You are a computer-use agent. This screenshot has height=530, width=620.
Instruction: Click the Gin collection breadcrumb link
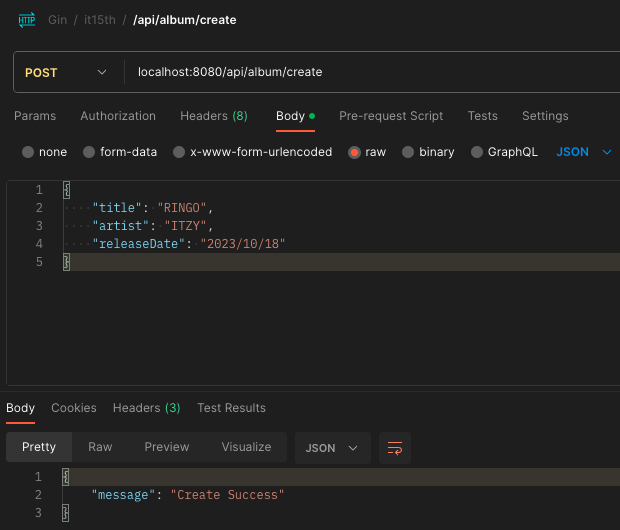(57, 19)
